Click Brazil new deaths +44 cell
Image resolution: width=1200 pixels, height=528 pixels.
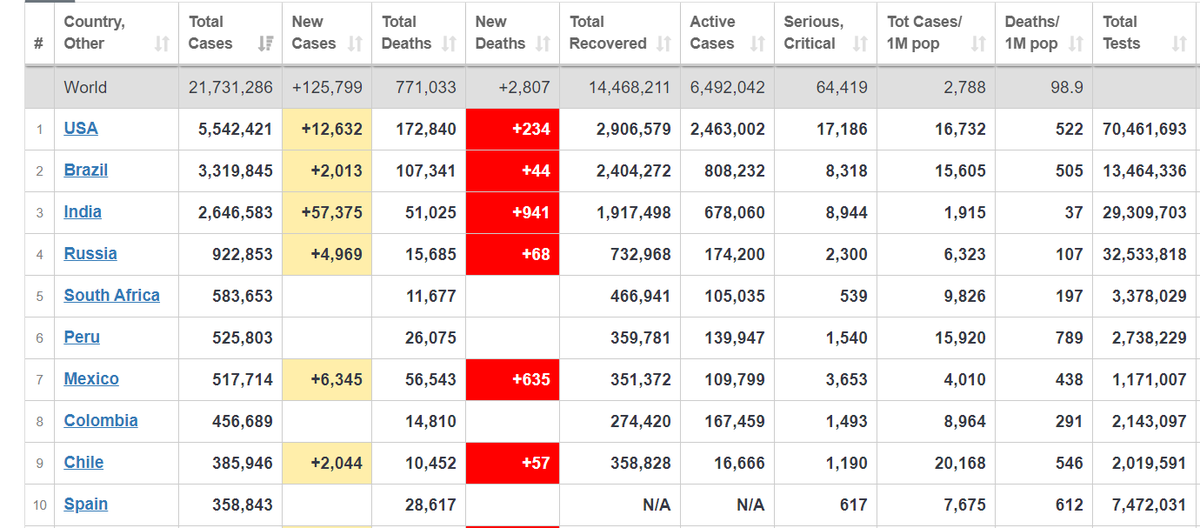tap(513, 171)
